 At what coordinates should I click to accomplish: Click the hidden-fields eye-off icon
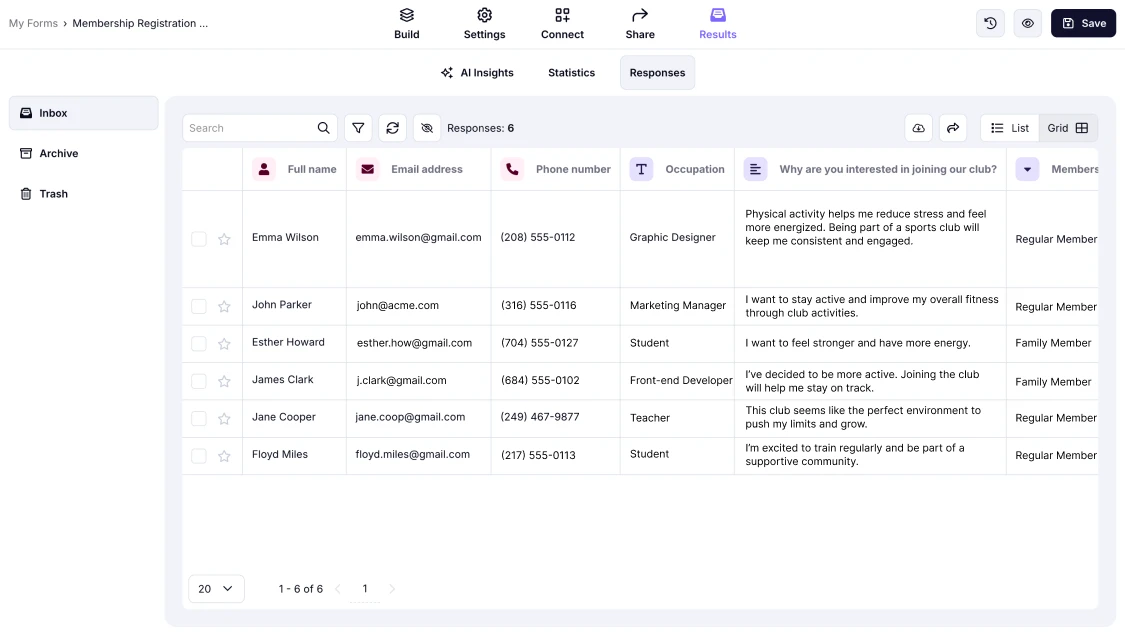[x=426, y=128]
